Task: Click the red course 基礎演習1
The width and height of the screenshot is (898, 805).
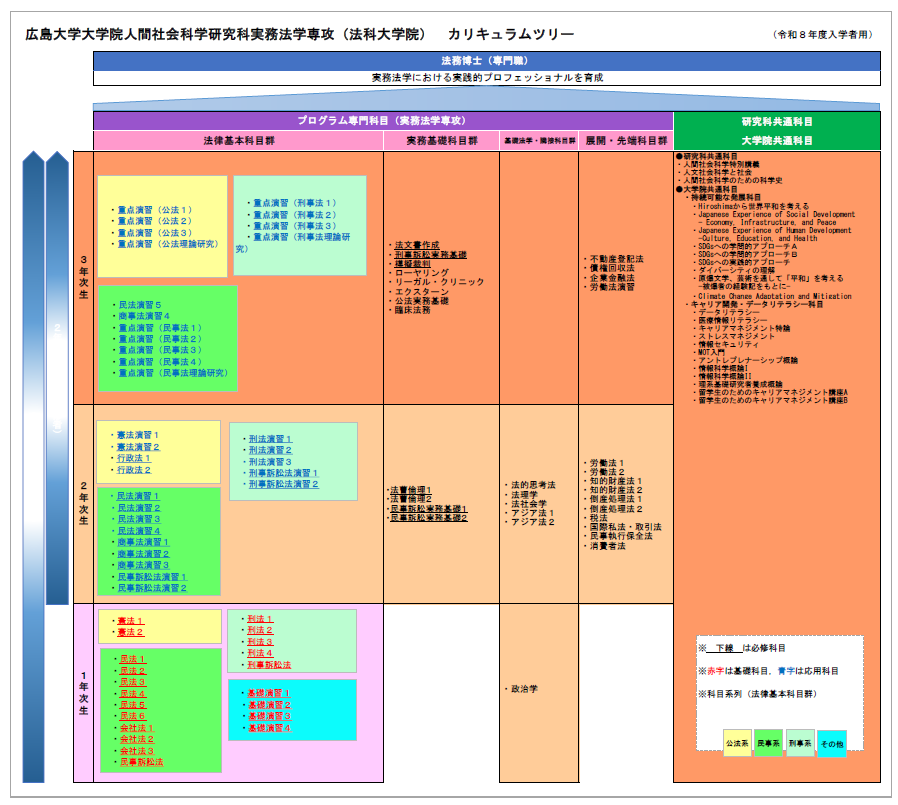Action: (269, 693)
